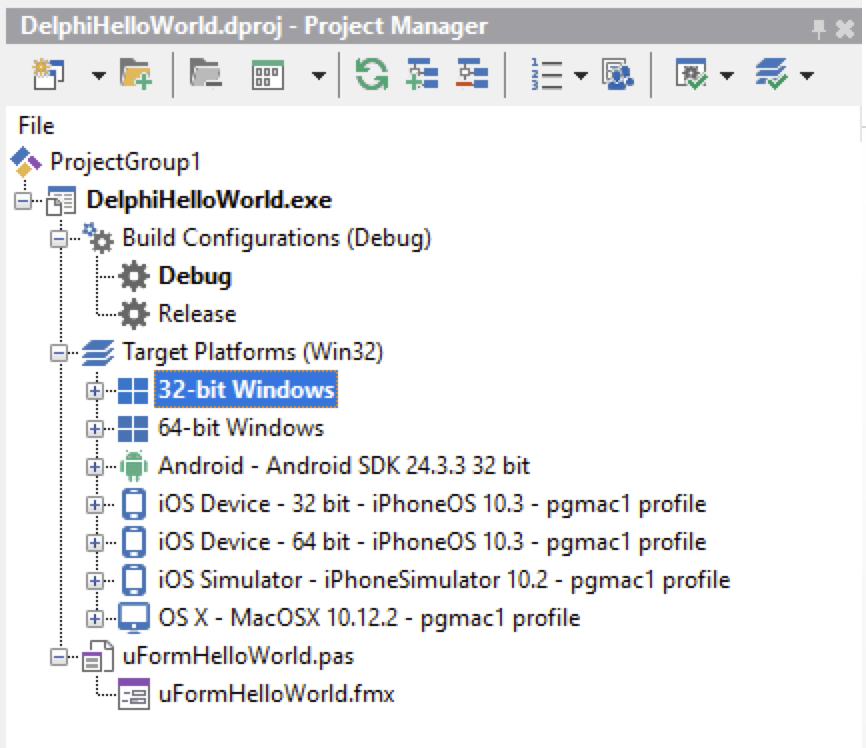The image size is (866, 748).
Task: Select 64-bit Windows platform
Action: tap(241, 428)
